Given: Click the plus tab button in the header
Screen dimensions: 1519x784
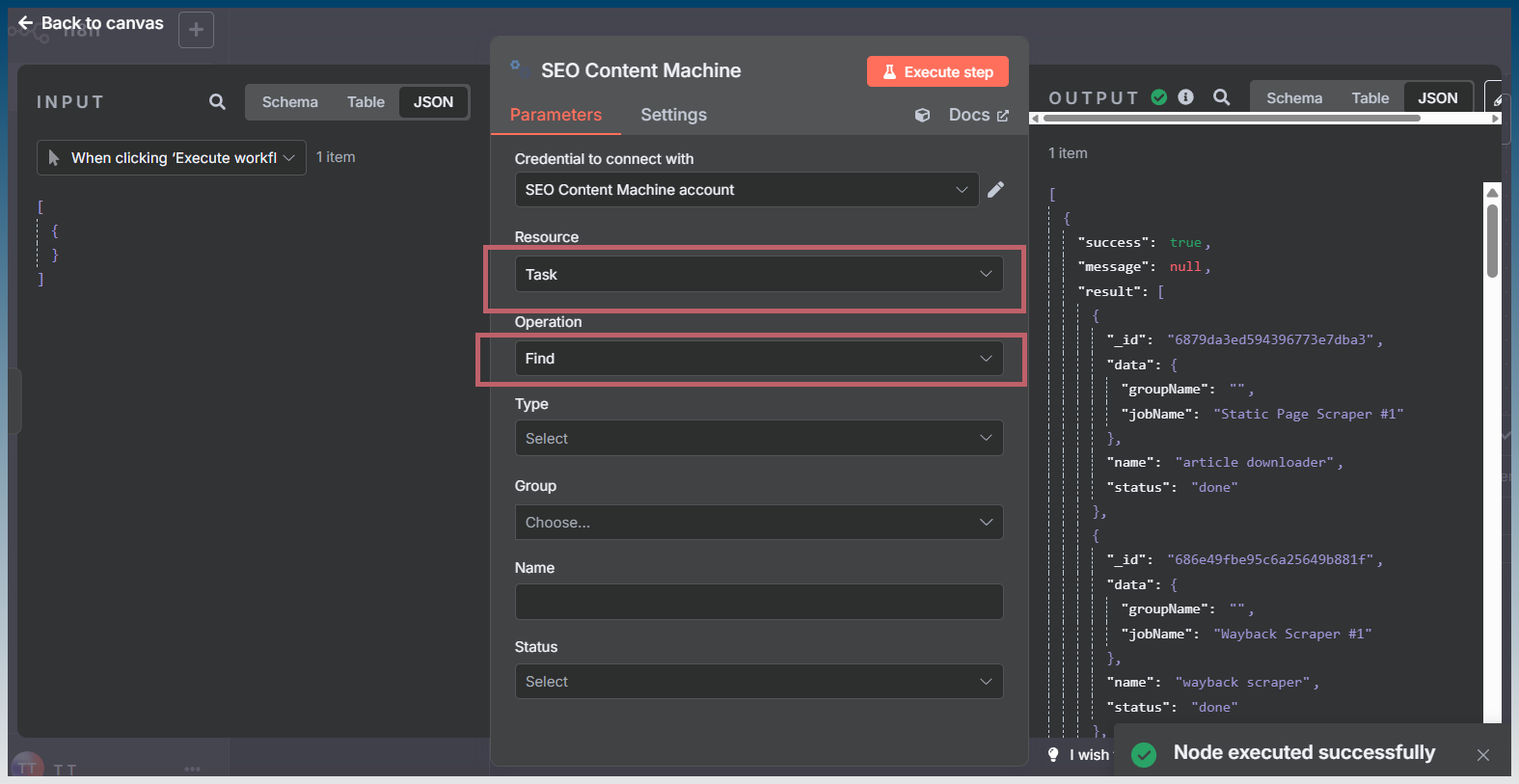Looking at the screenshot, I should coord(196,30).
